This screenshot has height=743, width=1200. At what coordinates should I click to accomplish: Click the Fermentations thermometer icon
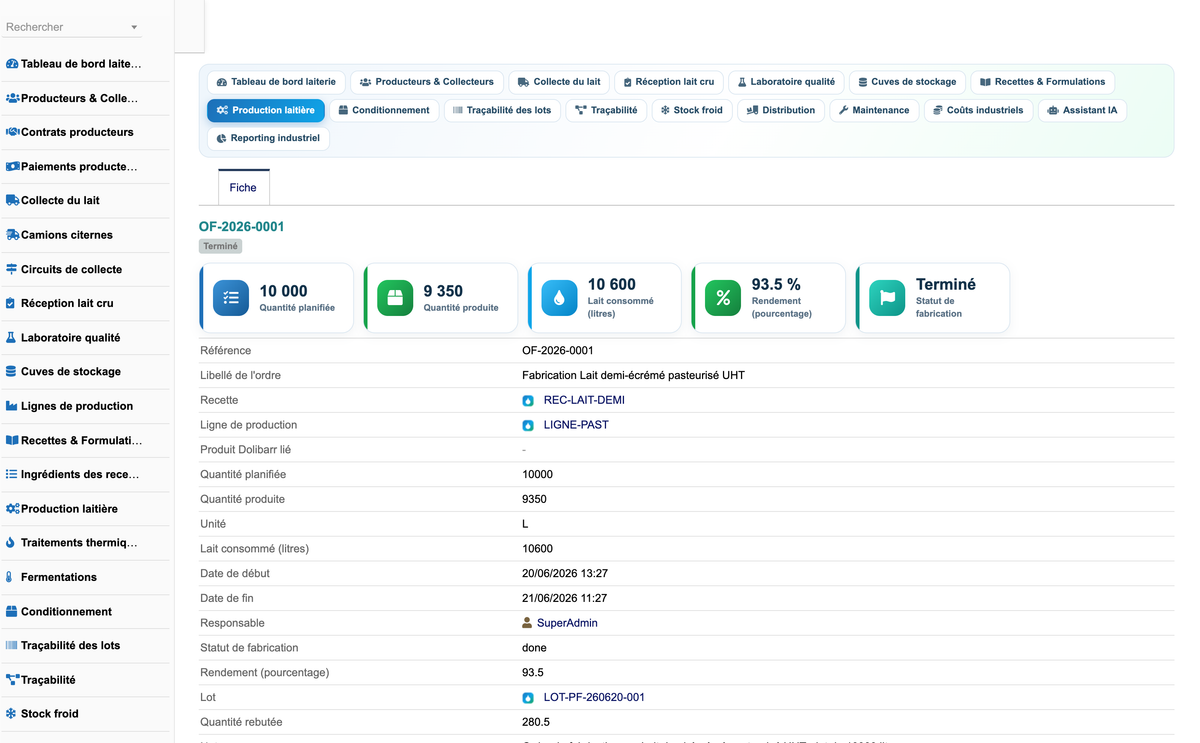(9, 577)
